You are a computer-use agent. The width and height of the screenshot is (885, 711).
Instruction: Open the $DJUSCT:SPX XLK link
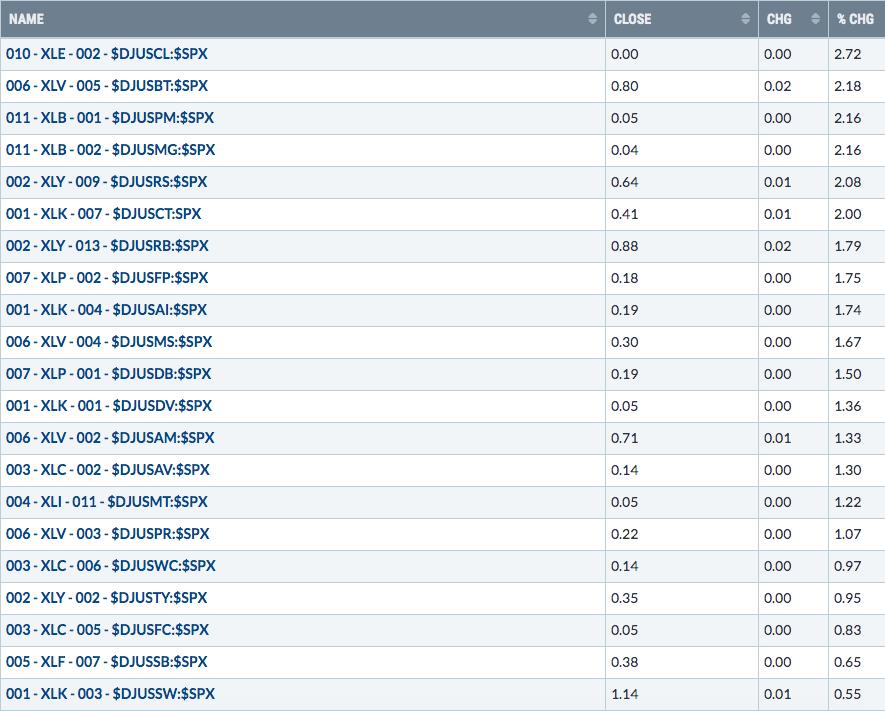103,214
